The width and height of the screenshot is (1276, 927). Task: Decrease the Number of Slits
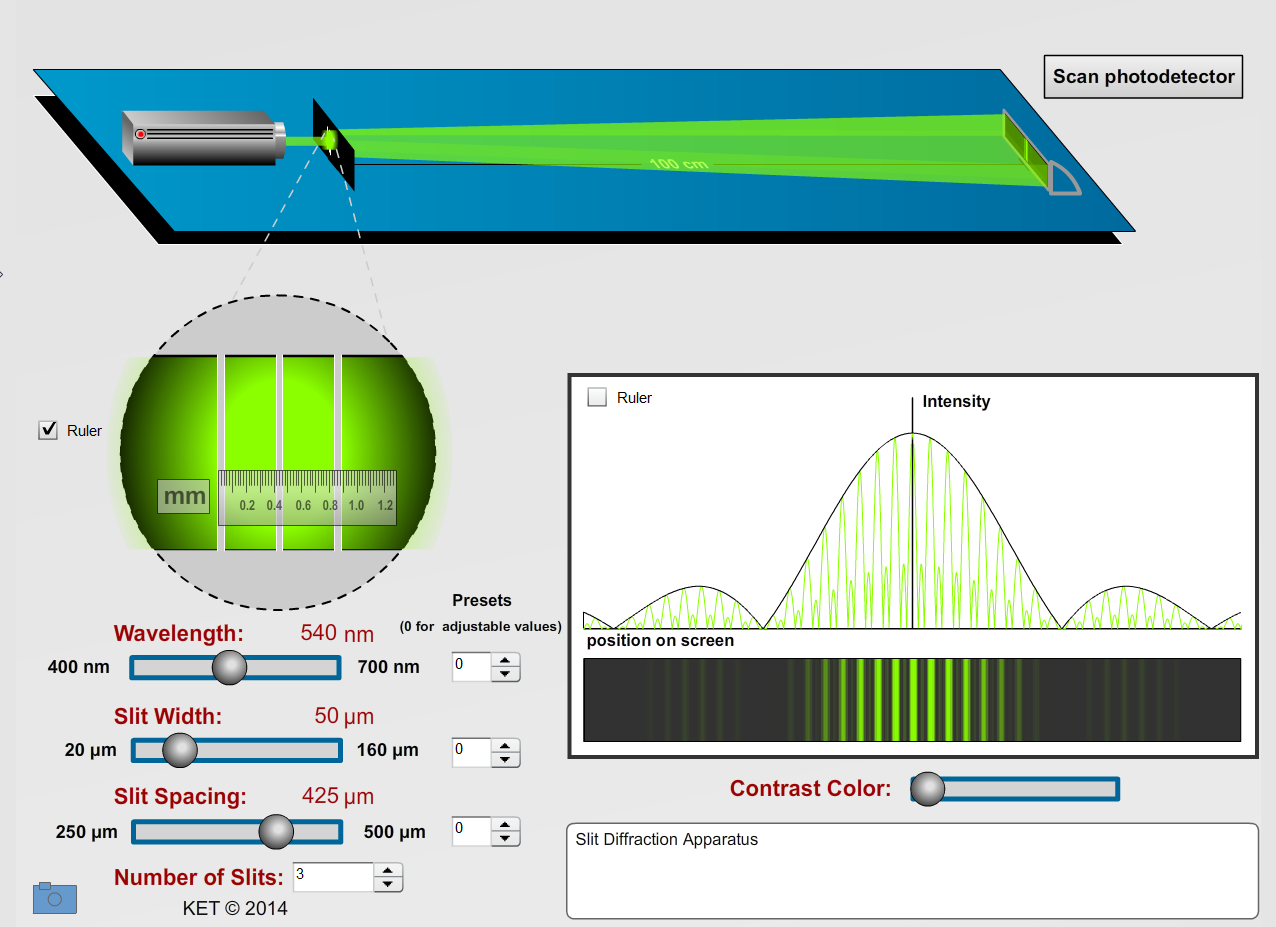(x=388, y=885)
